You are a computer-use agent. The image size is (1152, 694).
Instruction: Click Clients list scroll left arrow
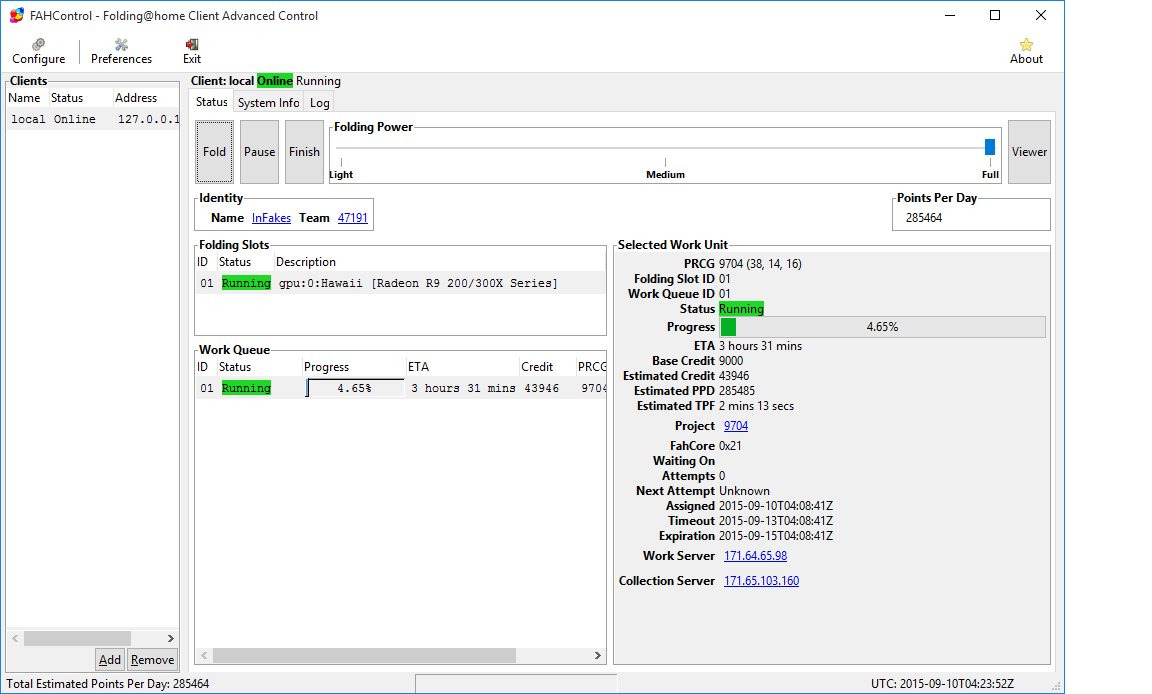(x=15, y=639)
